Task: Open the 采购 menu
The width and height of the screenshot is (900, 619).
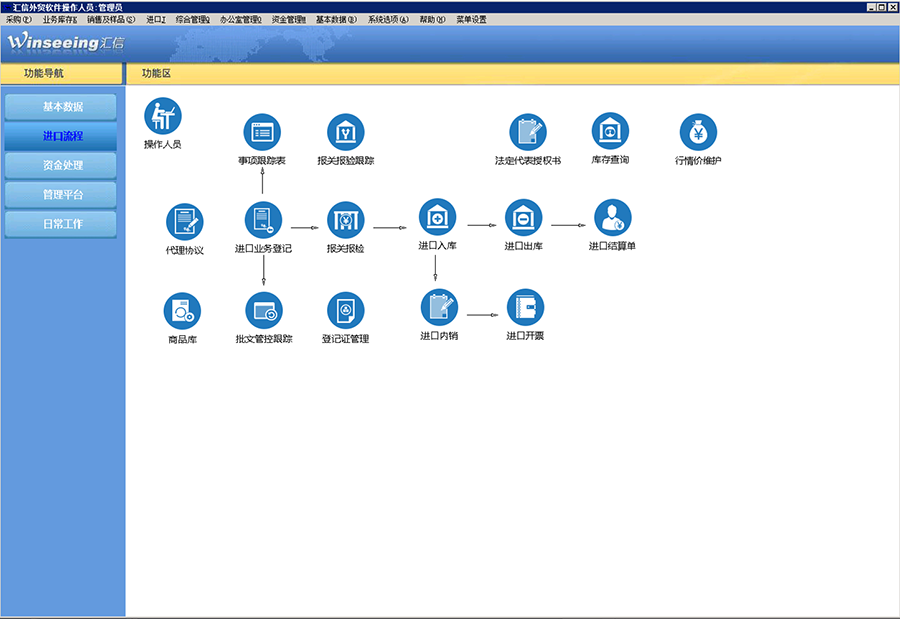Action: pyautogui.click(x=18, y=19)
